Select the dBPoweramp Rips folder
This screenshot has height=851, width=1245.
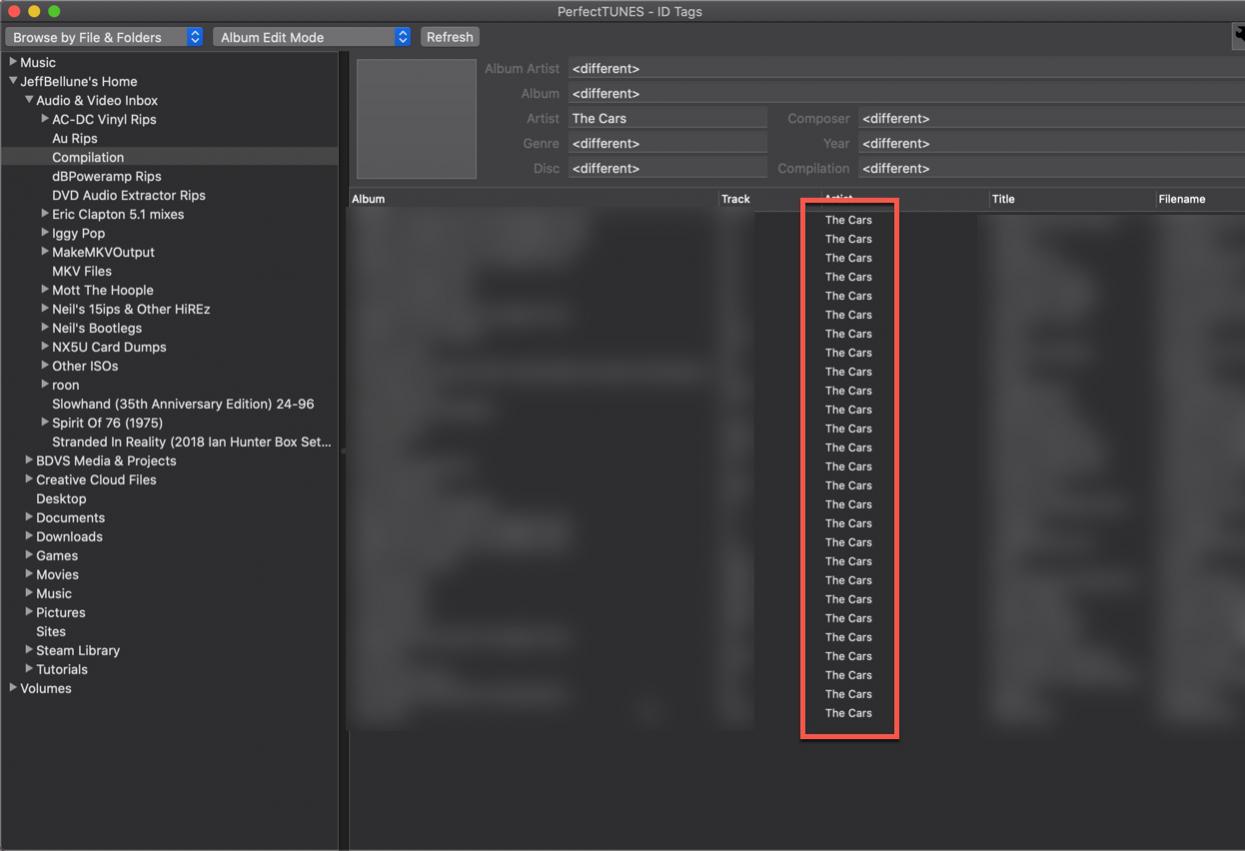[x=106, y=176]
